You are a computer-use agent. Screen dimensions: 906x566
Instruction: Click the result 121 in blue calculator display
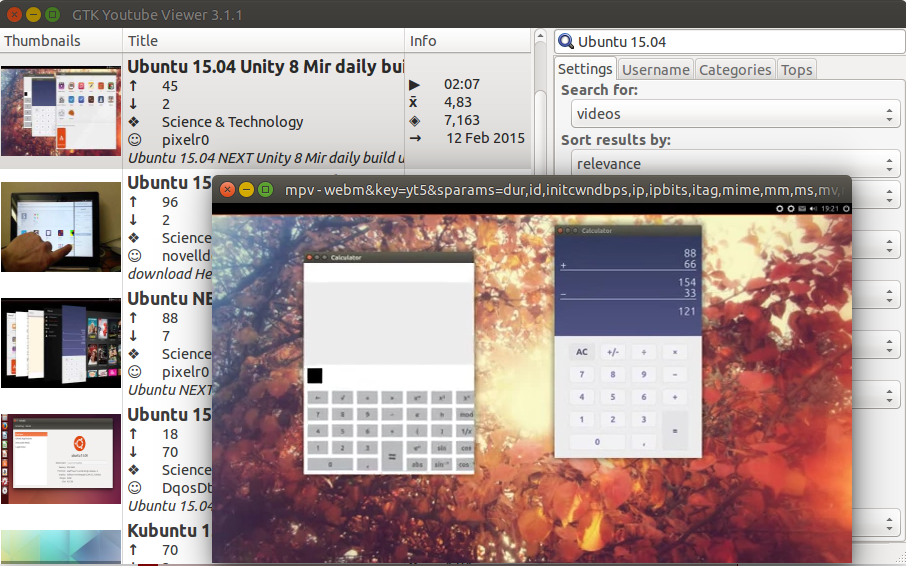[686, 311]
